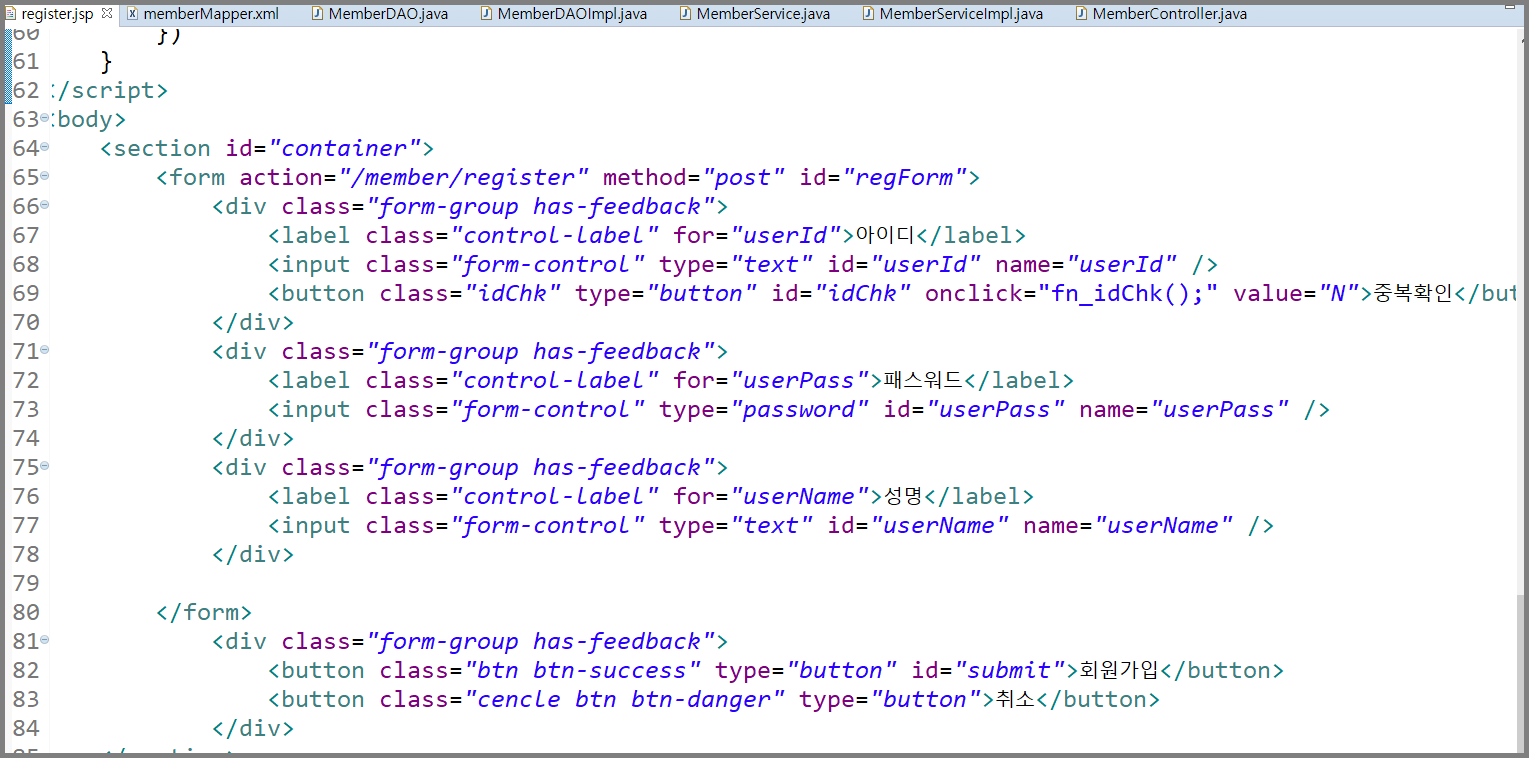This screenshot has width=1529, height=758.
Task: Click line number 62 in the gutter
Action: 26,91
